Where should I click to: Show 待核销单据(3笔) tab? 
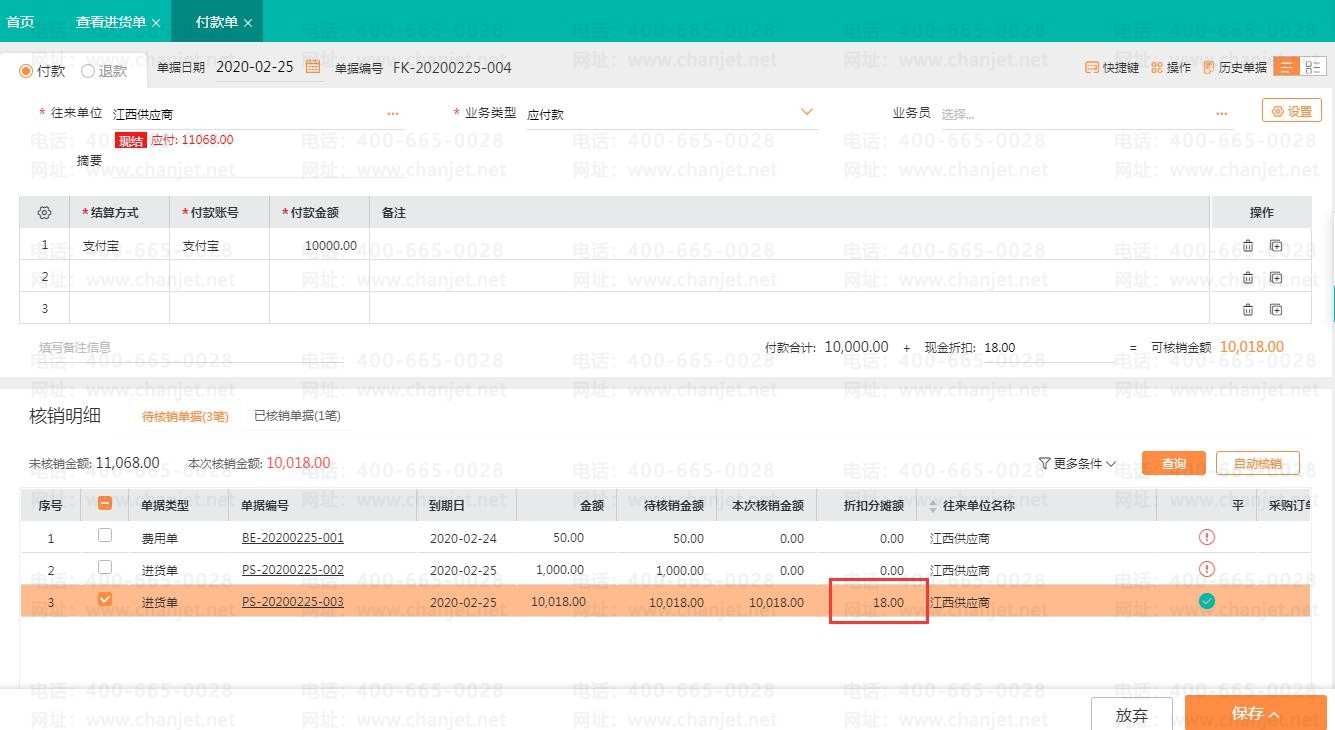point(185,415)
